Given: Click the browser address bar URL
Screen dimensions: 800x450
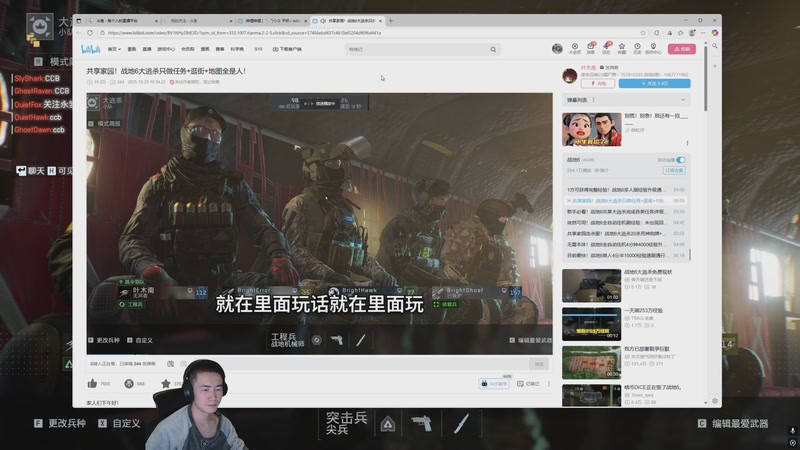Looking at the screenshot, I should (x=244, y=33).
